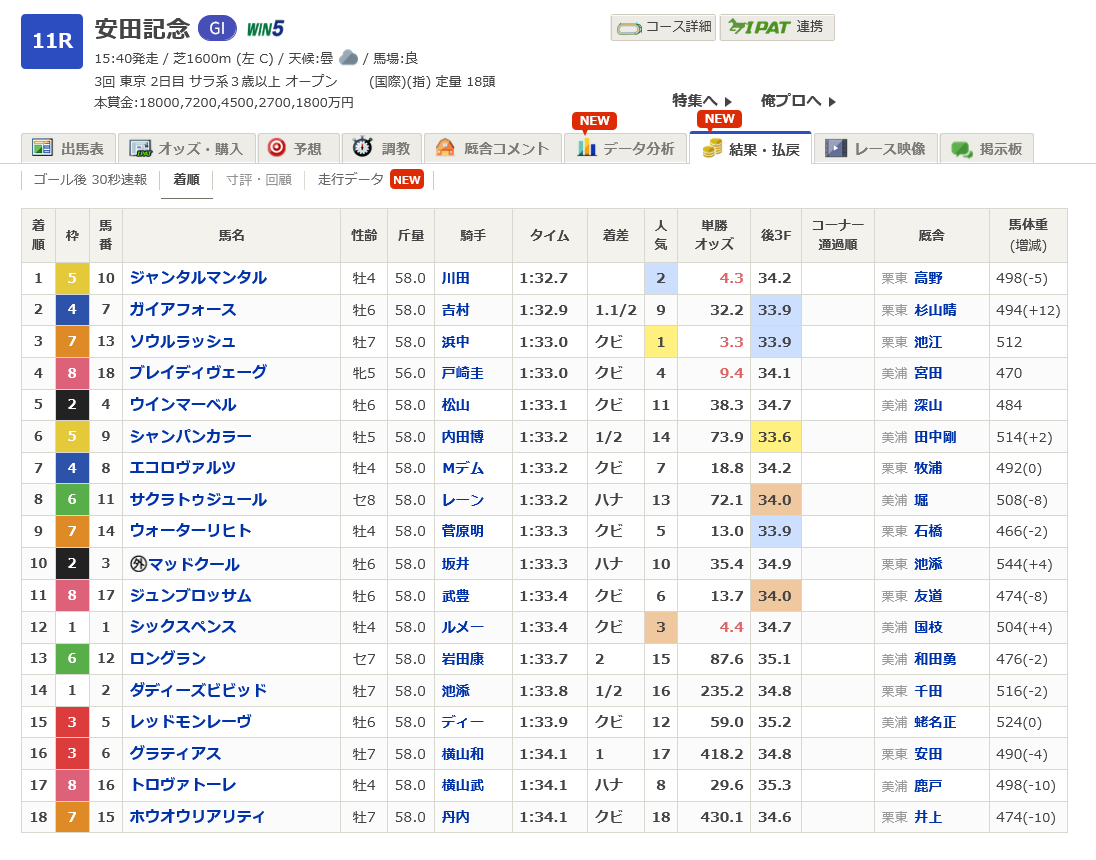Click the coins icon on 結果・払戻
This screenshot has height=860, width=1096.
tap(712, 148)
